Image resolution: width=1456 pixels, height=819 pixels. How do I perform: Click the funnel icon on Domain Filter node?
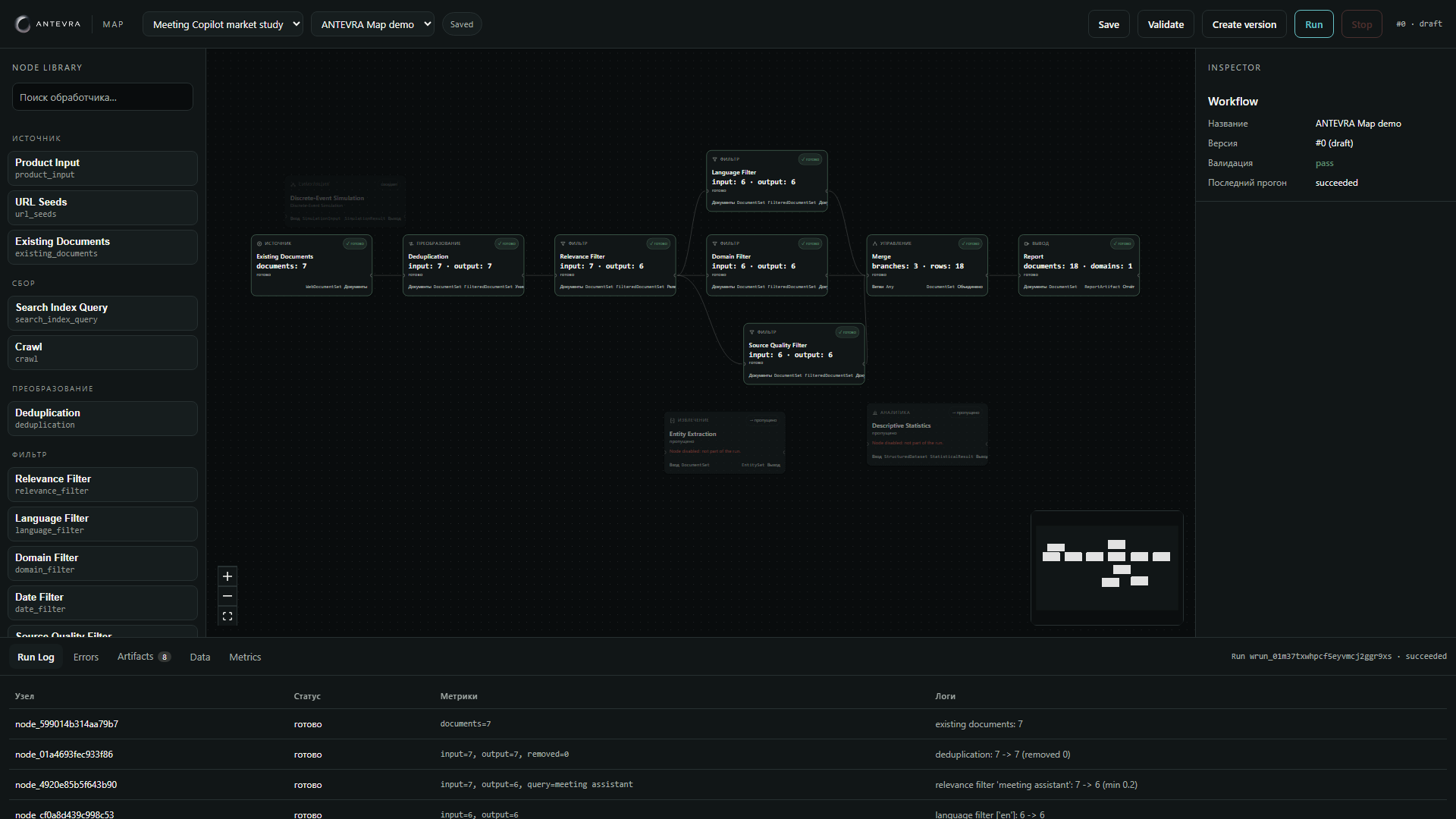click(x=714, y=243)
